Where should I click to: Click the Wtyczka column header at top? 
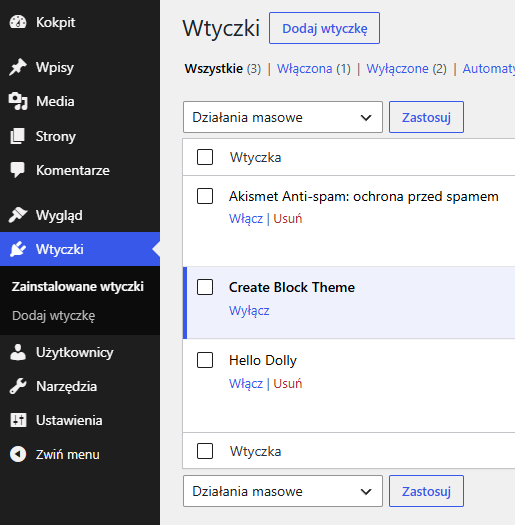(x=255, y=157)
